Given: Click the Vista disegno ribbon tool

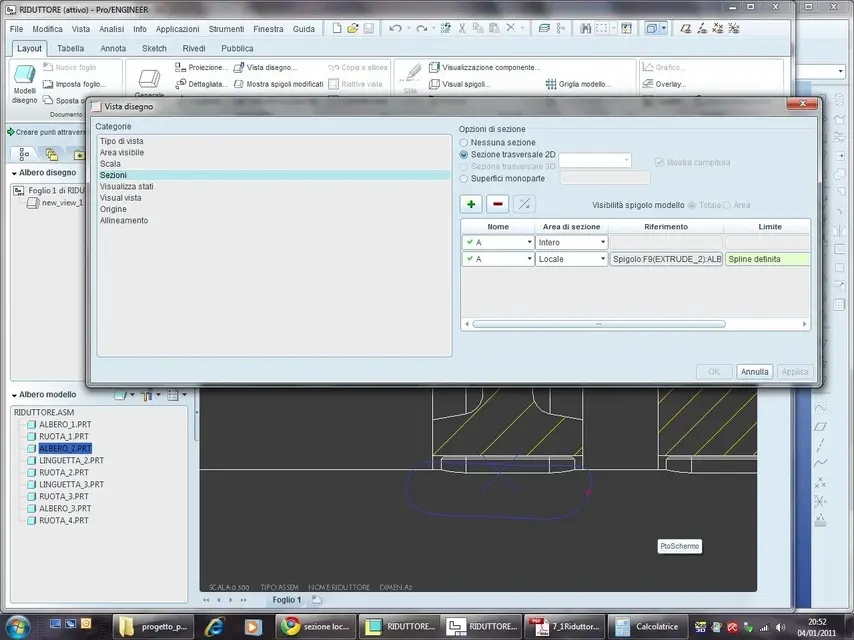Looking at the screenshot, I should [265, 67].
